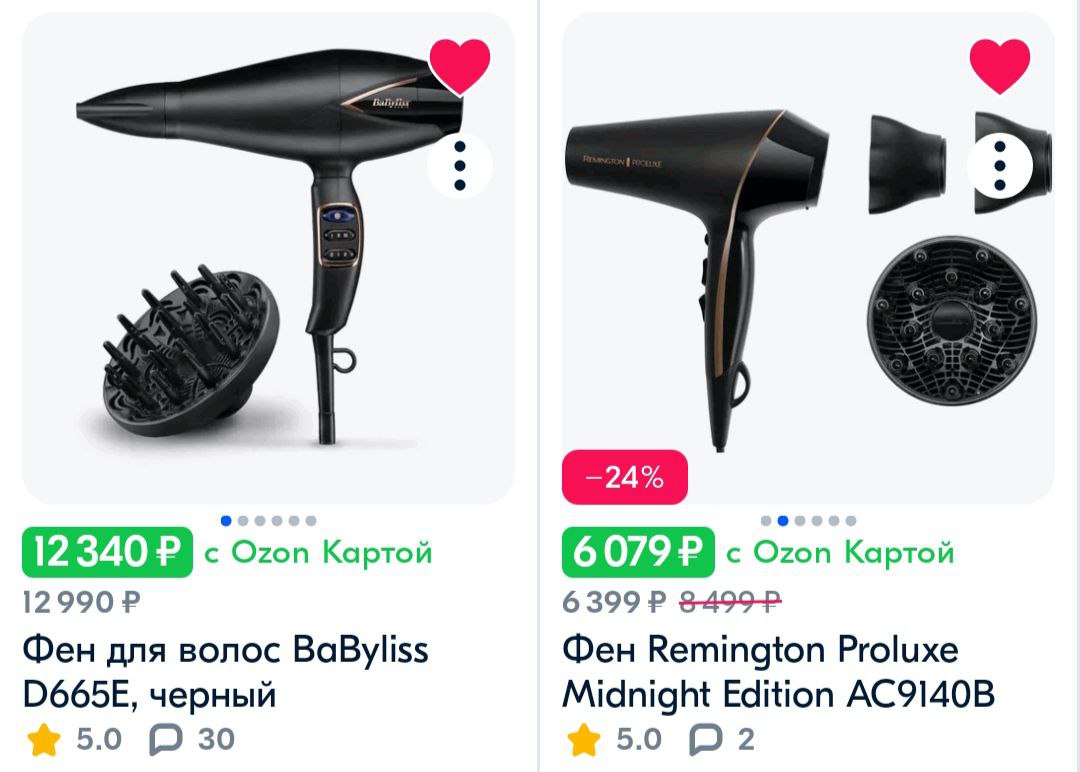
Task: Open Фен Remington Proluxe Midnight Edition title
Action: [778, 671]
